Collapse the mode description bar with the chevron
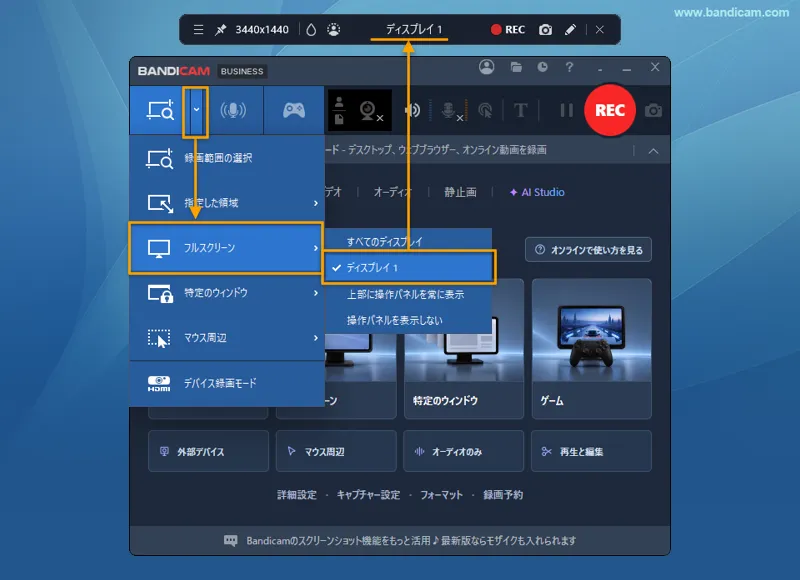800x580 pixels. pyautogui.click(x=653, y=151)
